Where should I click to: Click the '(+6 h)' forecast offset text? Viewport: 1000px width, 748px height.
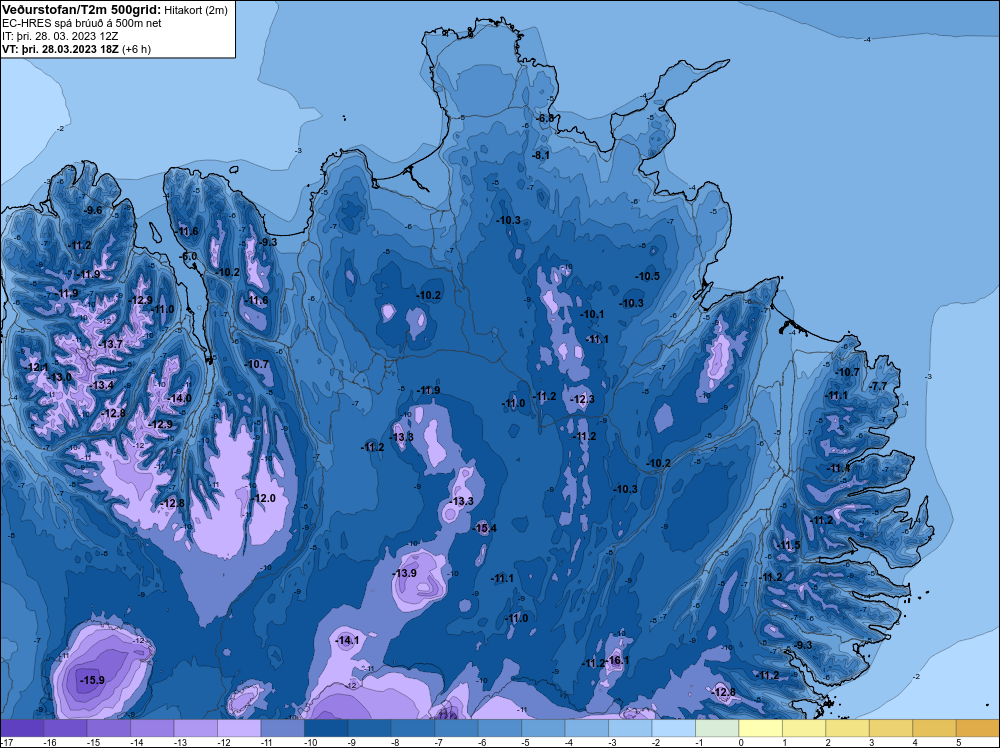pos(136,49)
